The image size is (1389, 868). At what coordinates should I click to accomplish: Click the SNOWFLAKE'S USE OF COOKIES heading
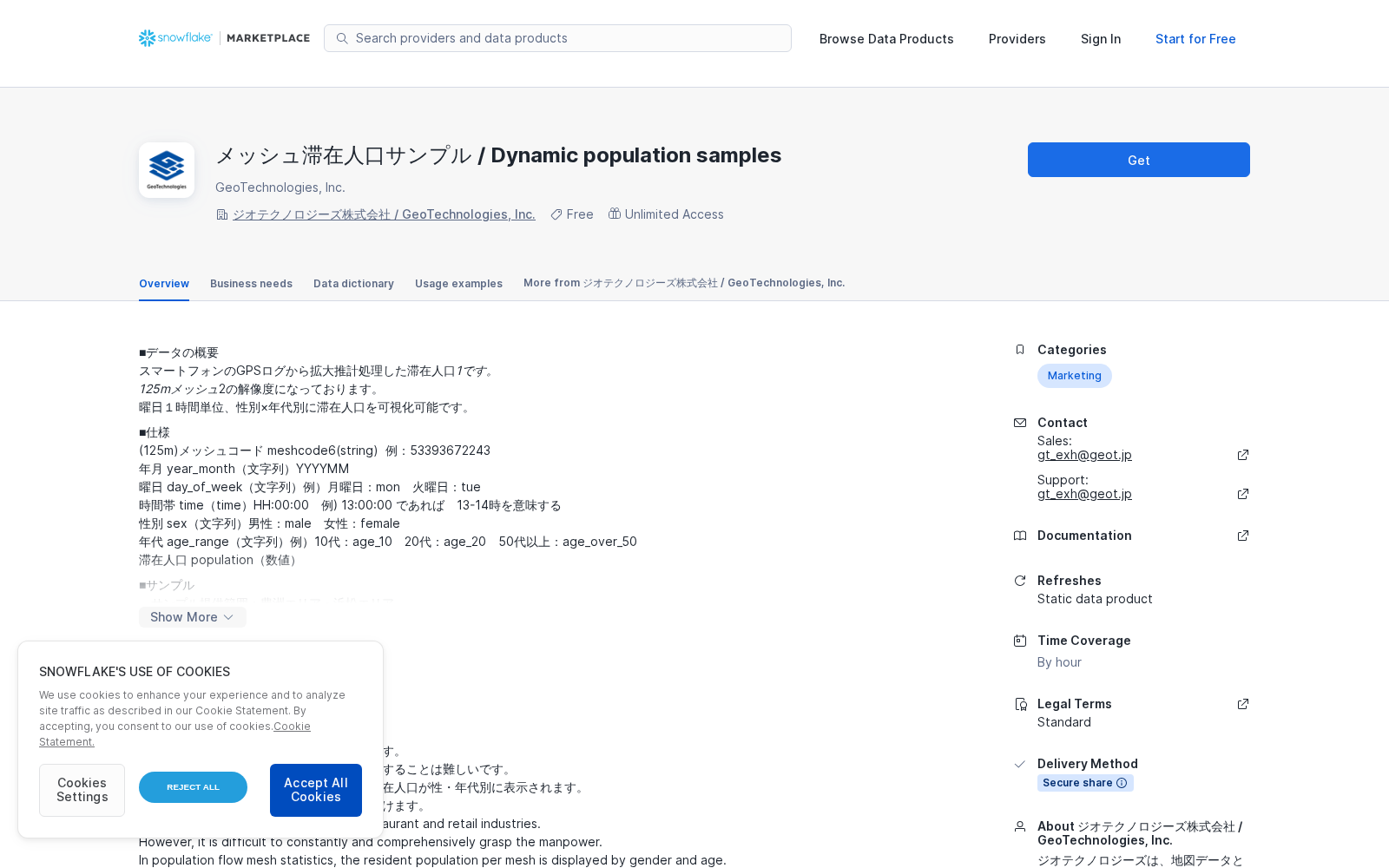pyautogui.click(x=135, y=672)
